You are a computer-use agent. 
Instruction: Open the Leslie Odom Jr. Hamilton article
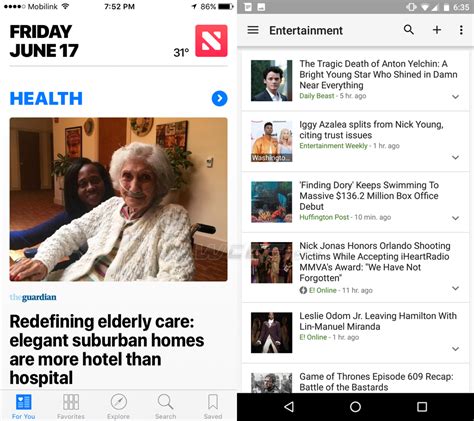(x=378, y=321)
